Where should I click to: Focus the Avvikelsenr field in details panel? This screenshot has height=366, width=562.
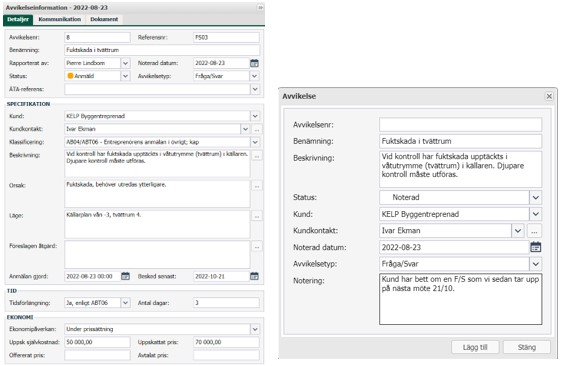pyautogui.click(x=97, y=37)
